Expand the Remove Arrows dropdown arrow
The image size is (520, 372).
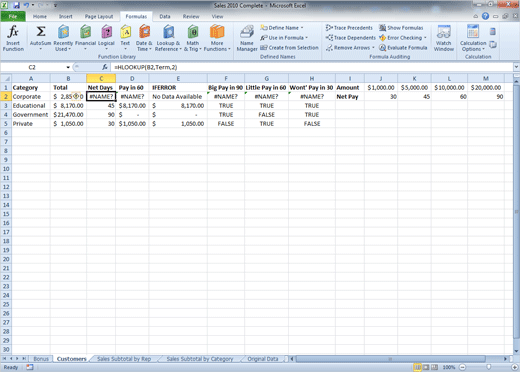click(373, 48)
